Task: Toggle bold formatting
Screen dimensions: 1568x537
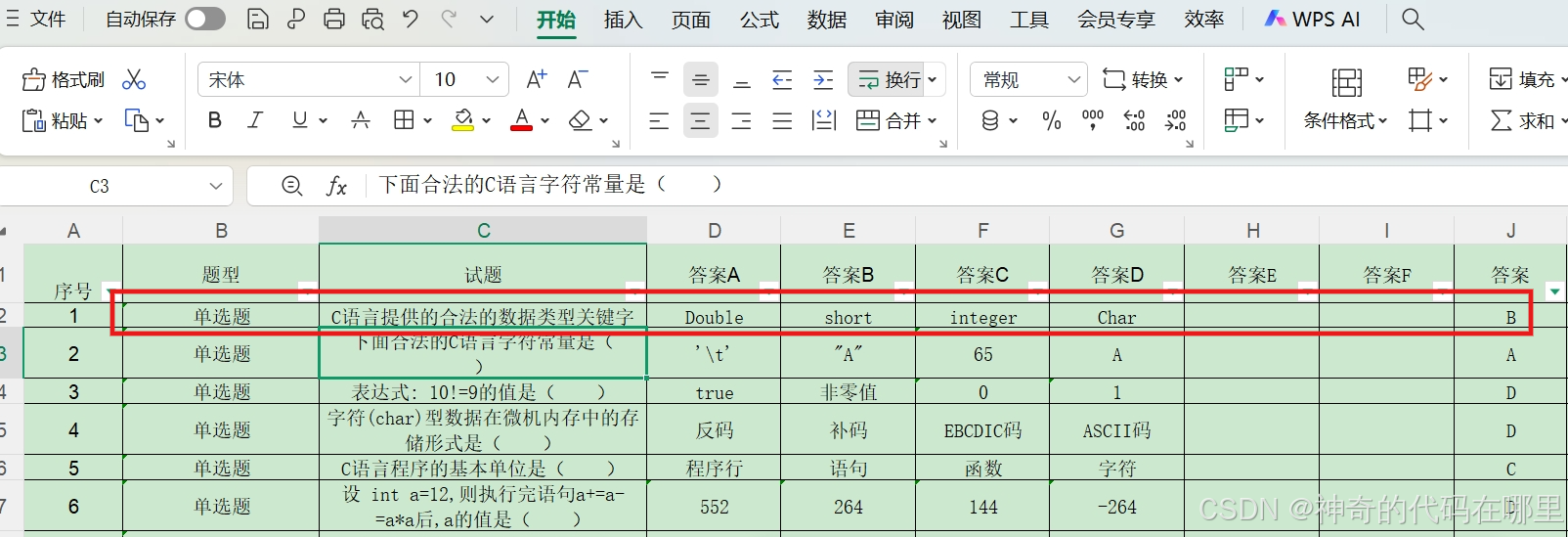Action: tap(215, 120)
